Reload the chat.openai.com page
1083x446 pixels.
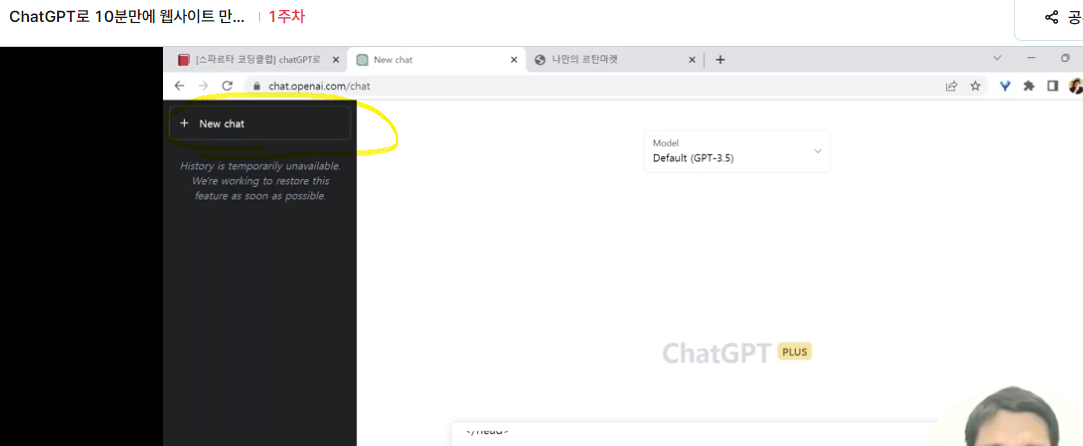(227, 86)
